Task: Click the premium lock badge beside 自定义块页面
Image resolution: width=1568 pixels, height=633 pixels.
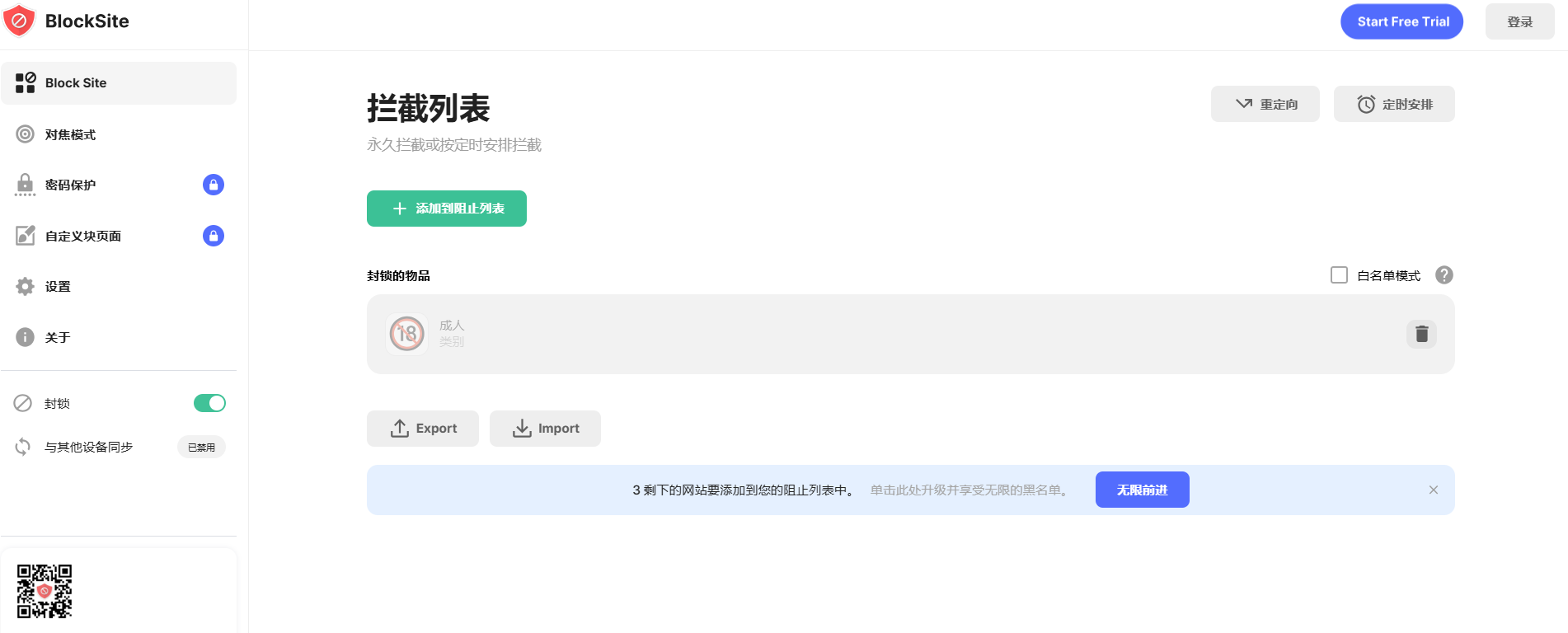Action: (x=214, y=236)
